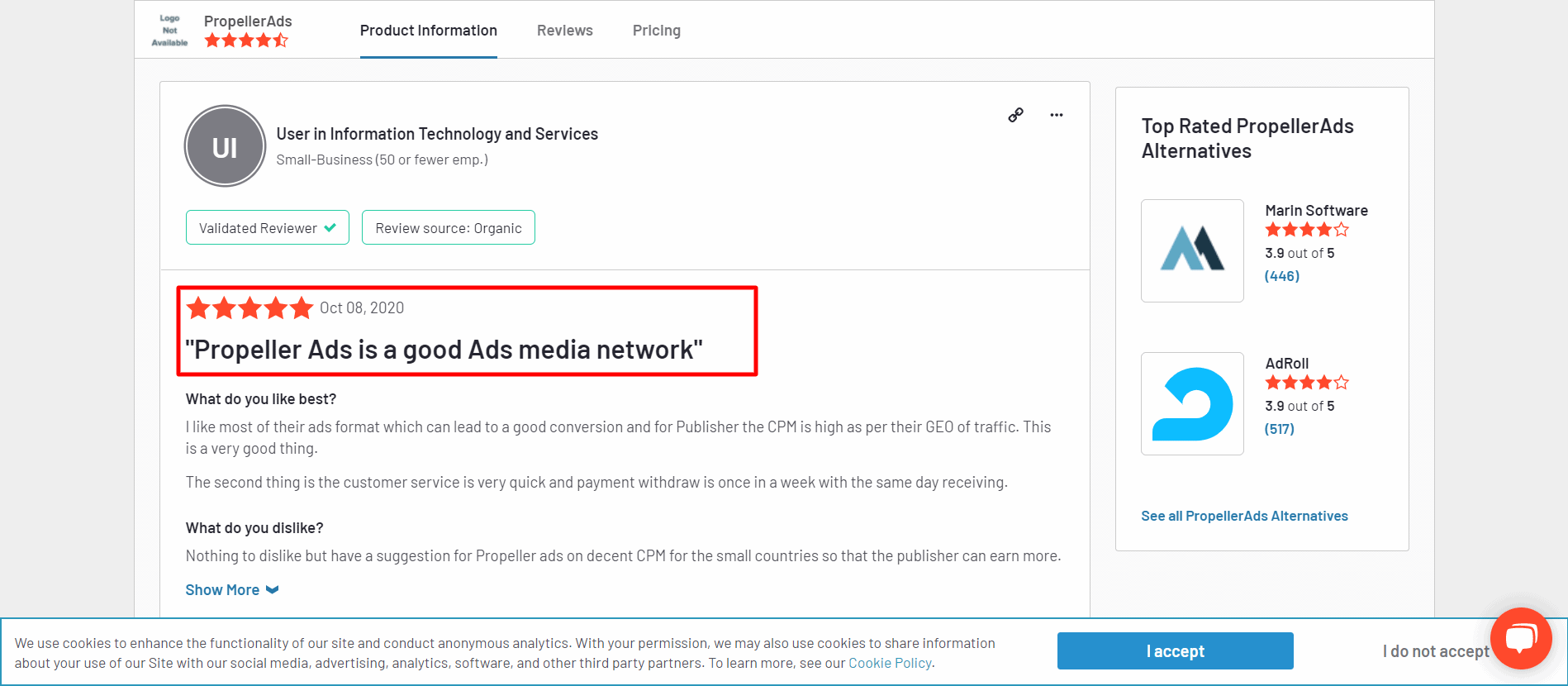Click AdRoll star rating
The width and height of the screenshot is (1568, 686).
(1307, 383)
